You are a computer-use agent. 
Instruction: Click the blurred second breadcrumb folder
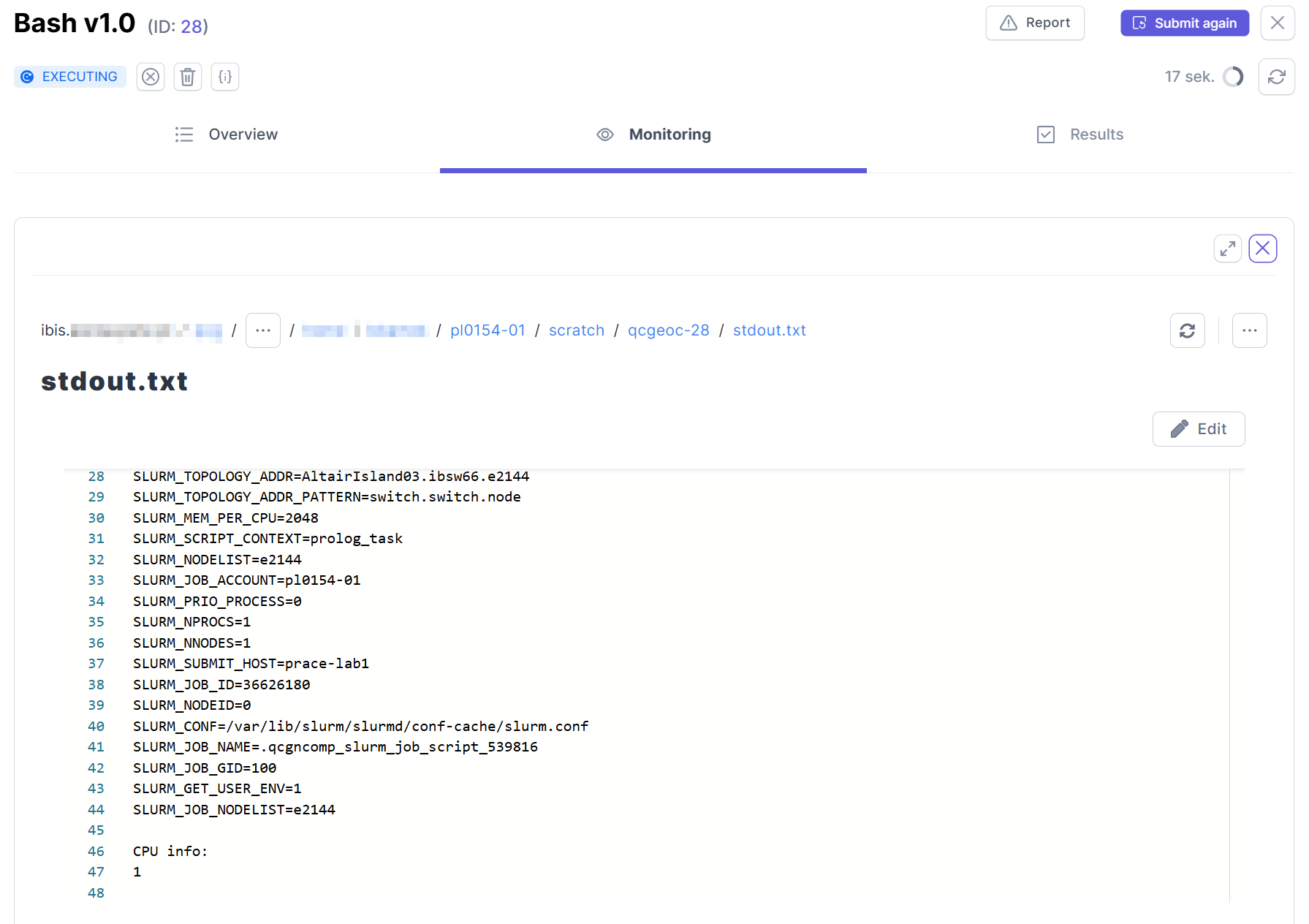pos(363,330)
